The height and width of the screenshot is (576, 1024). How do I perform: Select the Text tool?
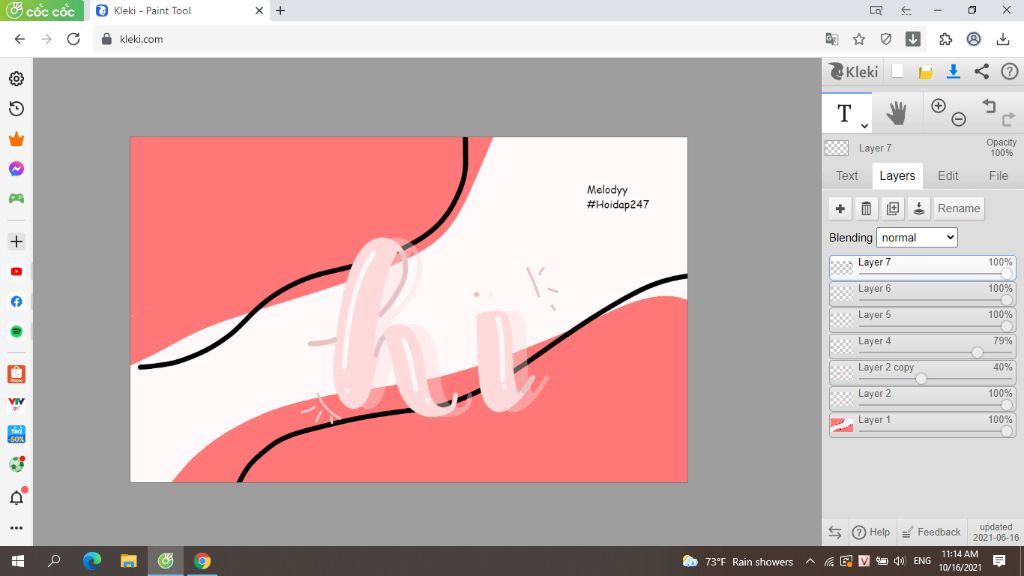(x=844, y=113)
